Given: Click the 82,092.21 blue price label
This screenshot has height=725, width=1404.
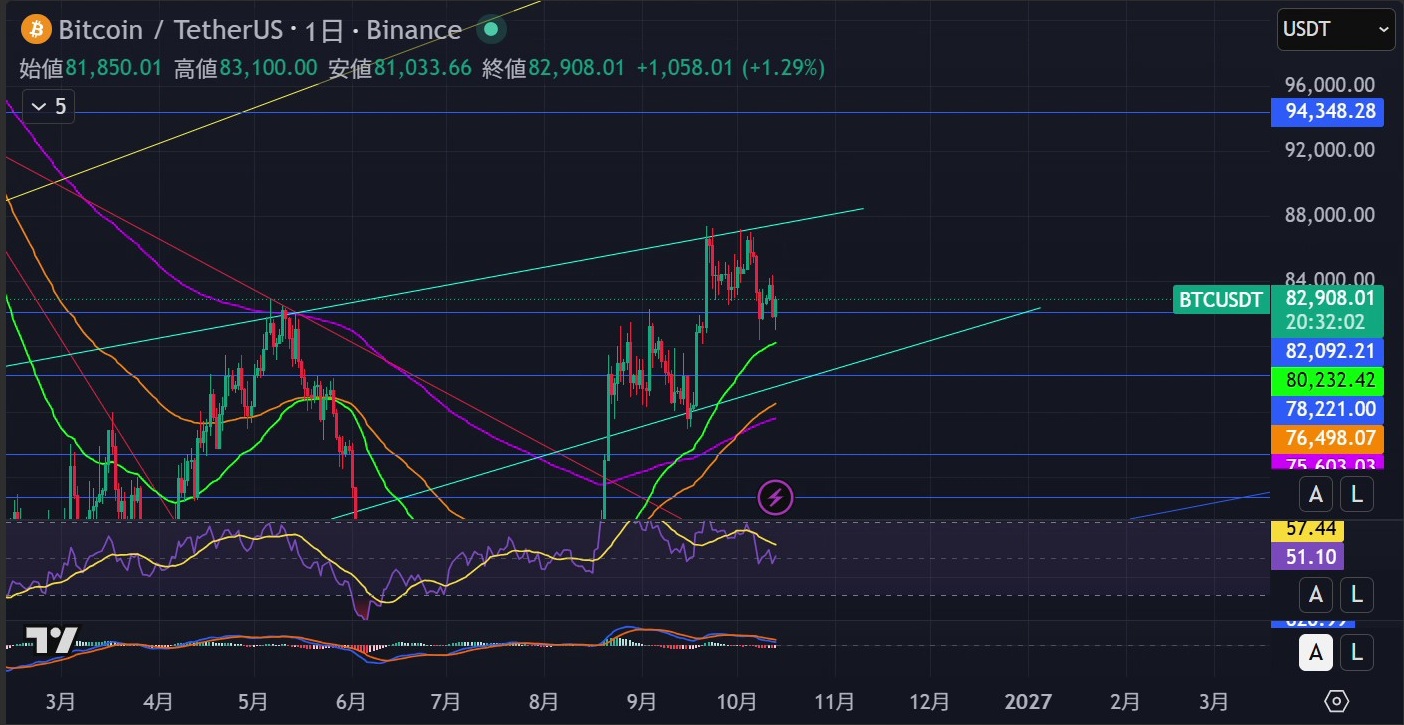Looking at the screenshot, I should pyautogui.click(x=1327, y=351).
